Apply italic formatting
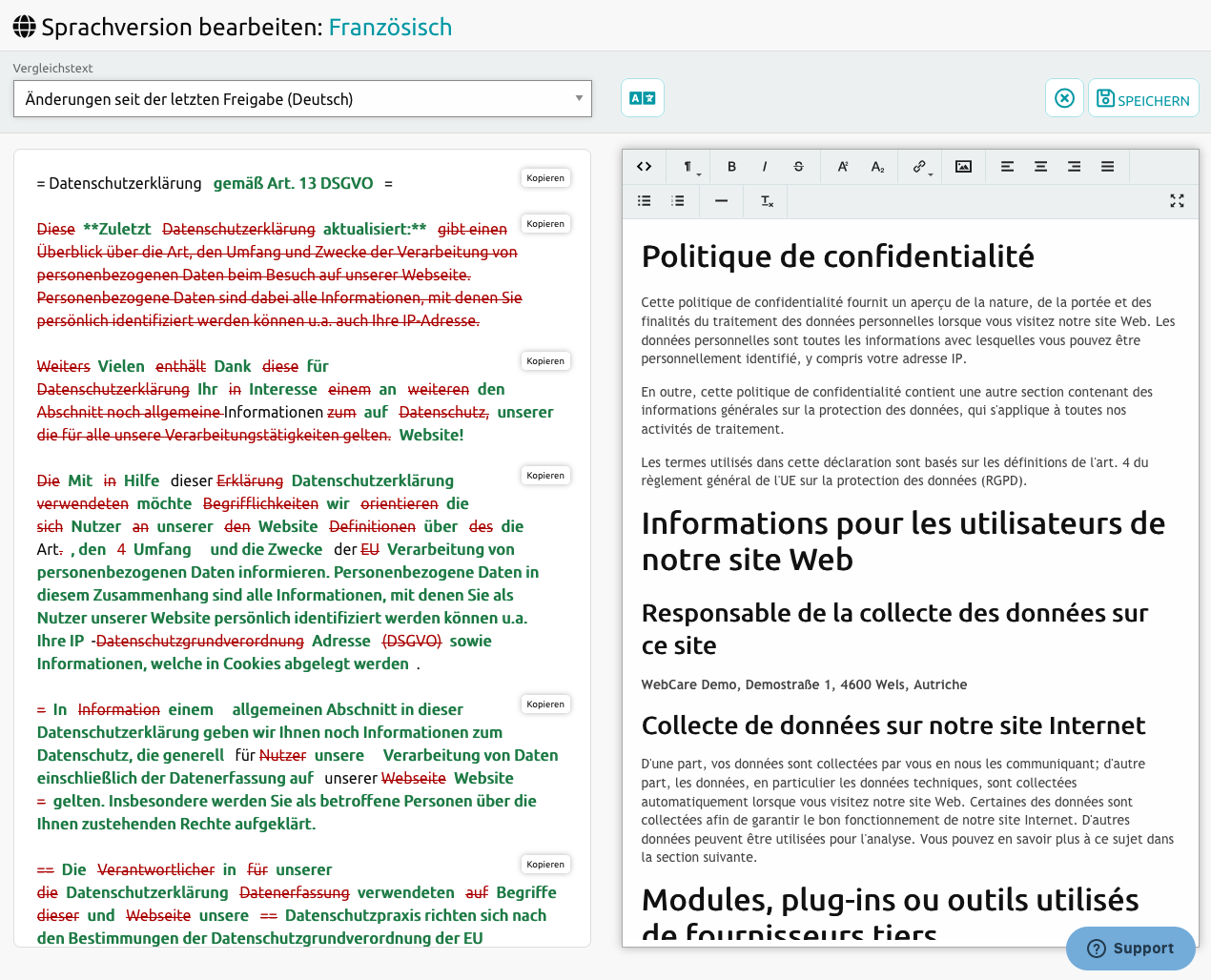 [x=765, y=167]
